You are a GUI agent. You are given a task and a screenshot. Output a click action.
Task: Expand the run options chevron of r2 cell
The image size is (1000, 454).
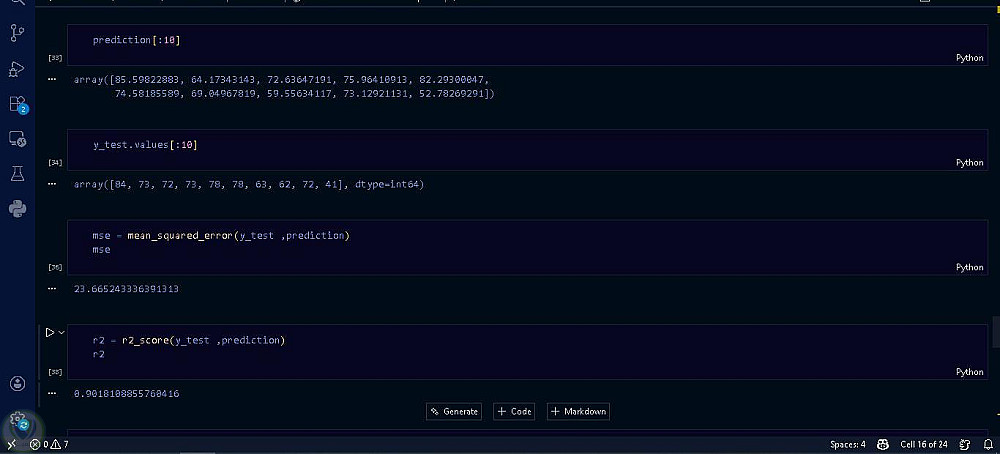coord(62,332)
